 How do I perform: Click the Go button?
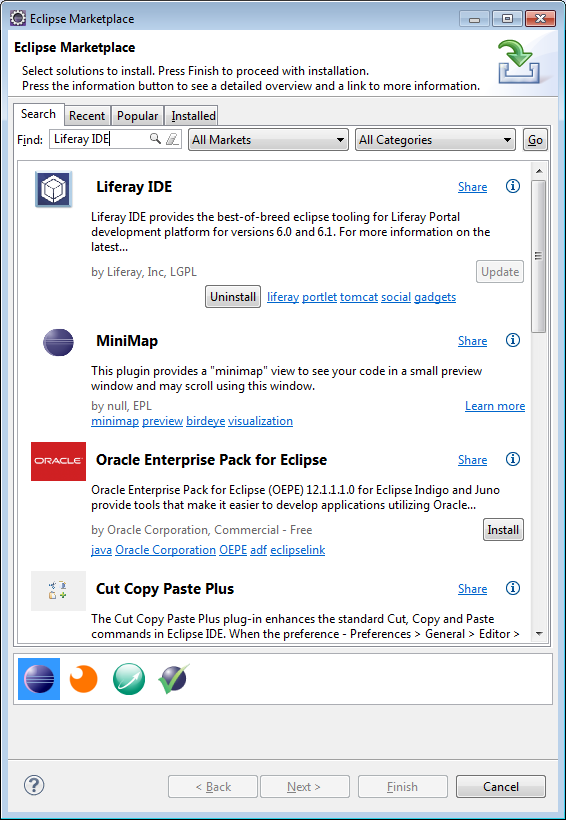click(x=535, y=140)
